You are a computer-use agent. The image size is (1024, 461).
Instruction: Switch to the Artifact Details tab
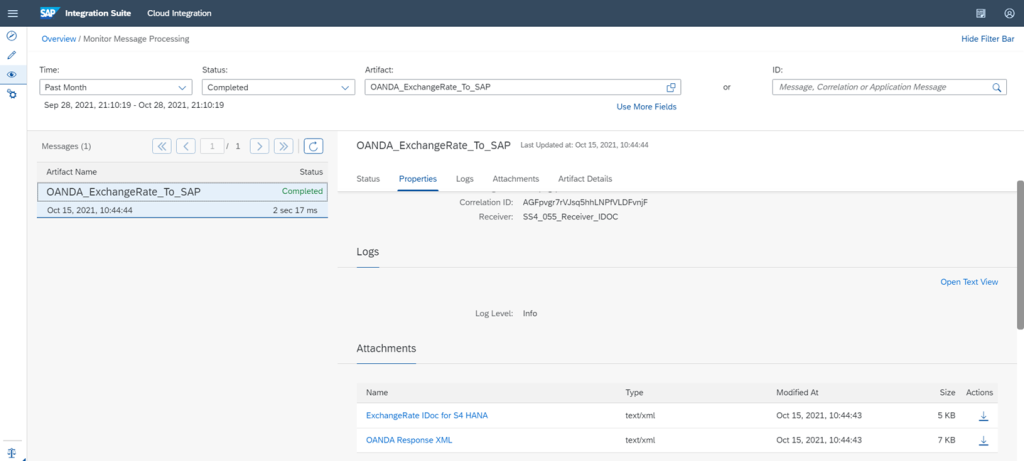tap(585, 179)
